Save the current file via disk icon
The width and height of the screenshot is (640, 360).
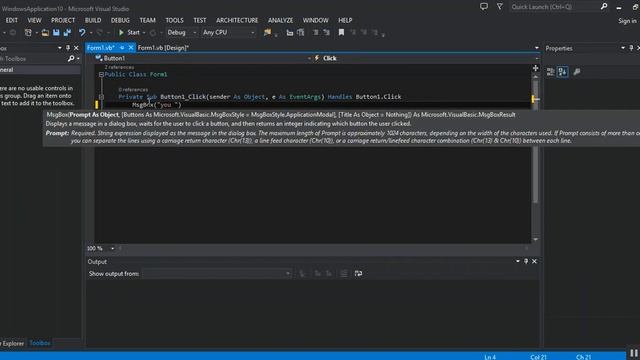(56, 32)
